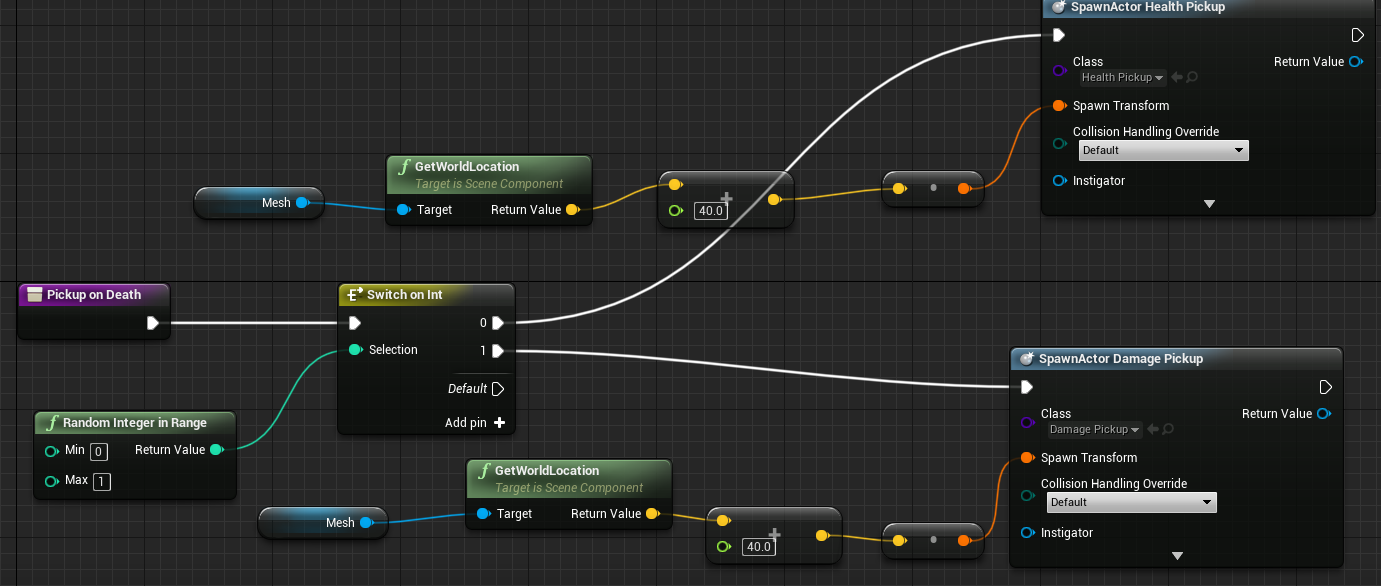Click the Selection input pin on Switch on Int
Viewport: 1381px width, 586px height.
pyautogui.click(x=355, y=350)
